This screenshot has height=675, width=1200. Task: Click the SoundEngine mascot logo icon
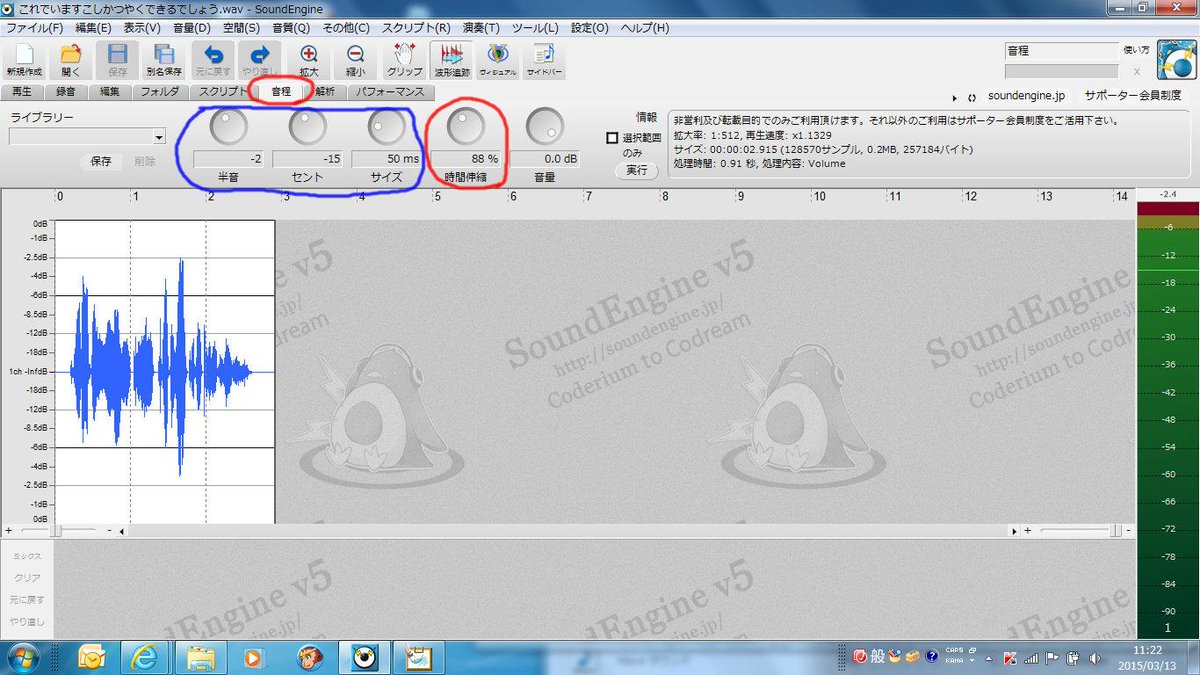click(1176, 59)
